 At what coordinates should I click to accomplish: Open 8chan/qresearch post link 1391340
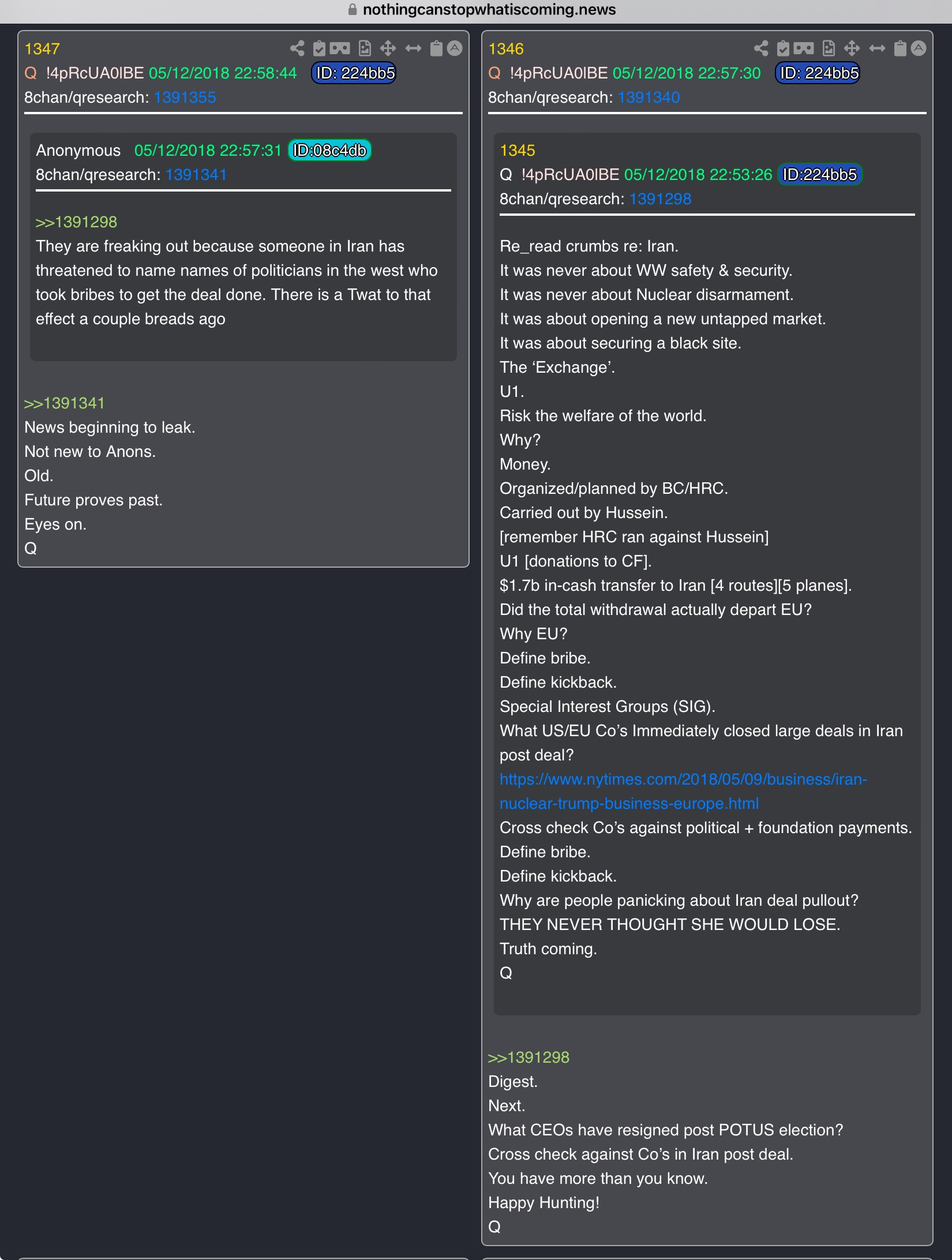point(649,97)
